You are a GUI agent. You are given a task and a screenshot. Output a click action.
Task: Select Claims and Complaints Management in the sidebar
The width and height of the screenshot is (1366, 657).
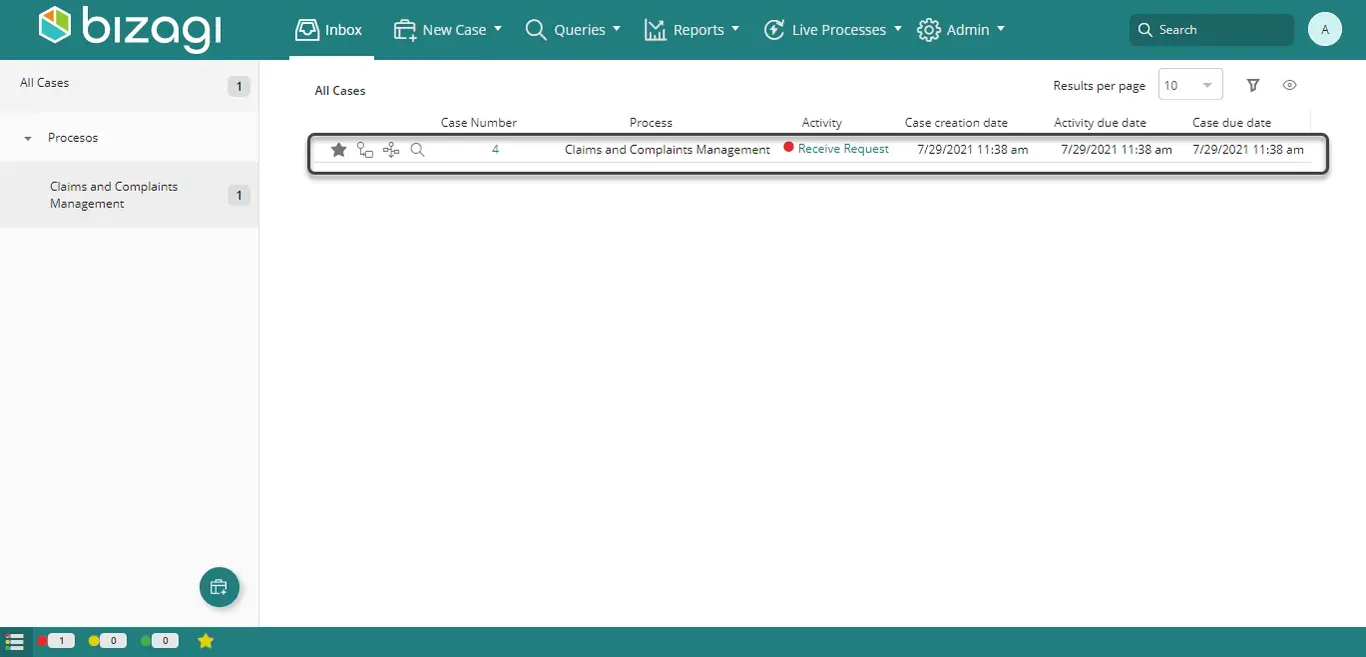click(x=129, y=195)
